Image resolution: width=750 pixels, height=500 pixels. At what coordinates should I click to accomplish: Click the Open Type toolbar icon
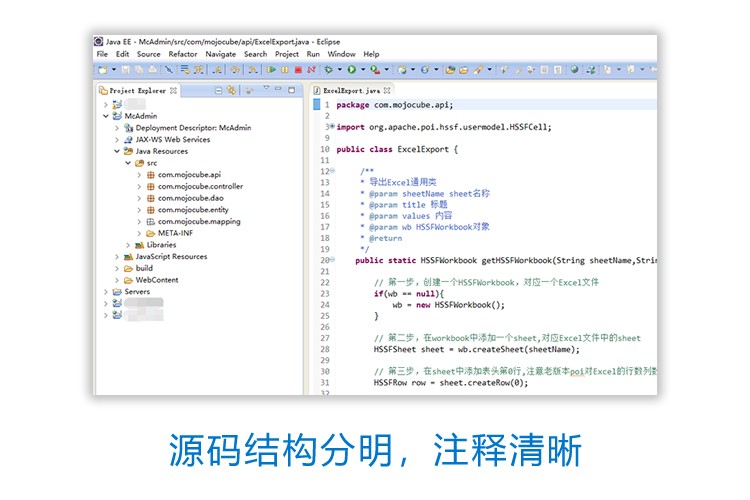[450, 70]
